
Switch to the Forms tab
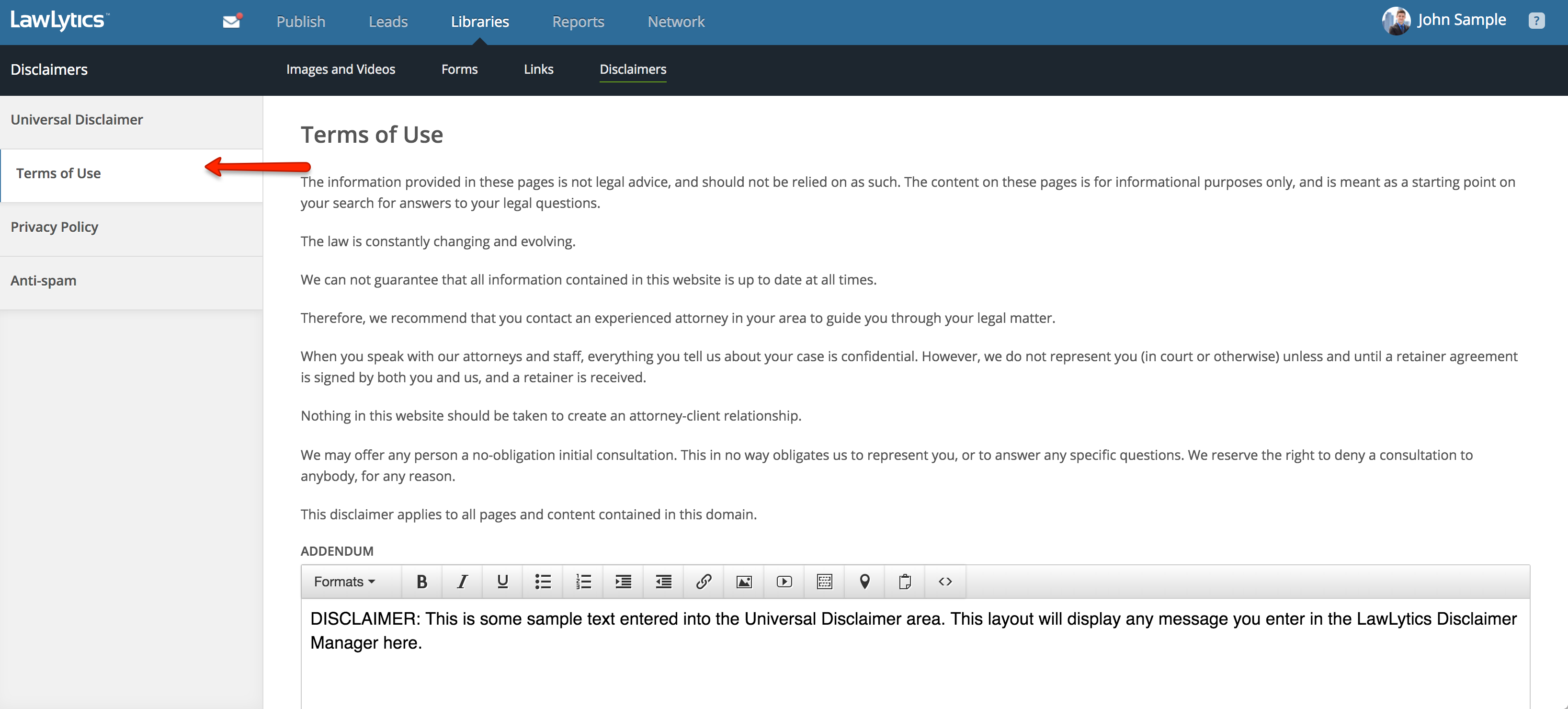459,69
